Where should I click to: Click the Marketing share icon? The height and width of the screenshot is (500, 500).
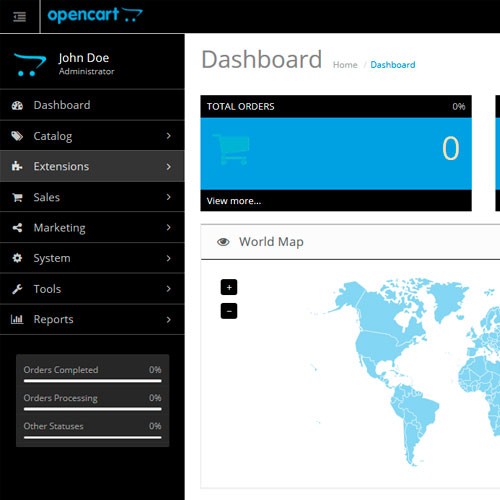[17, 228]
